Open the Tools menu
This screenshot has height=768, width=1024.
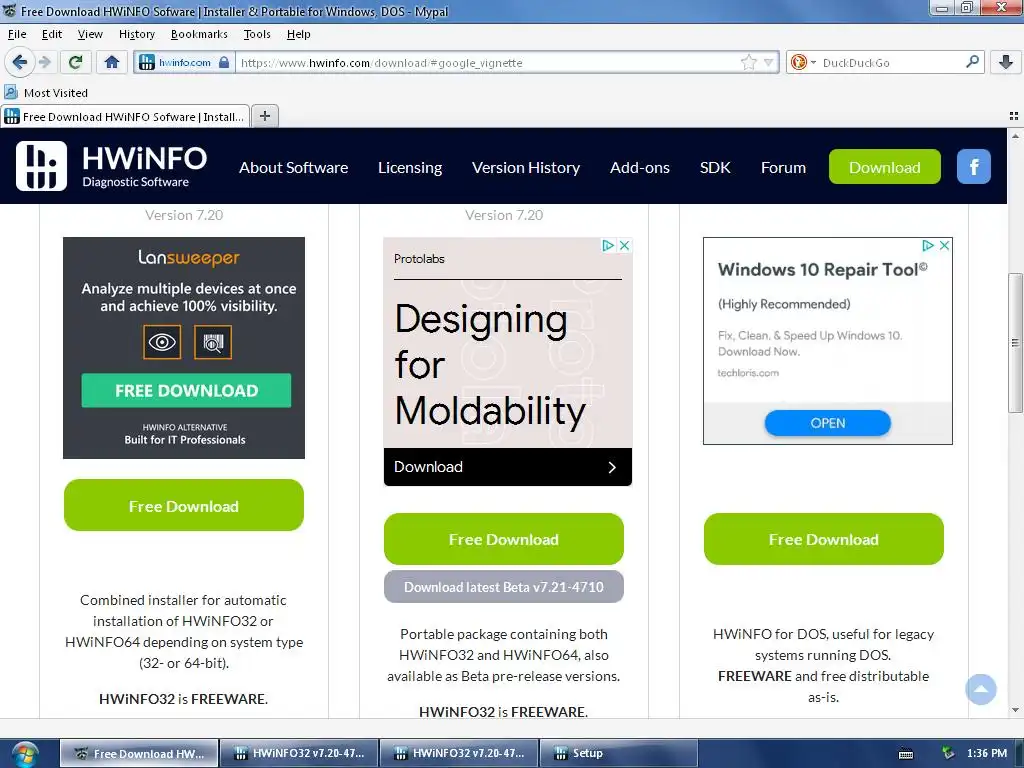pyautogui.click(x=257, y=34)
